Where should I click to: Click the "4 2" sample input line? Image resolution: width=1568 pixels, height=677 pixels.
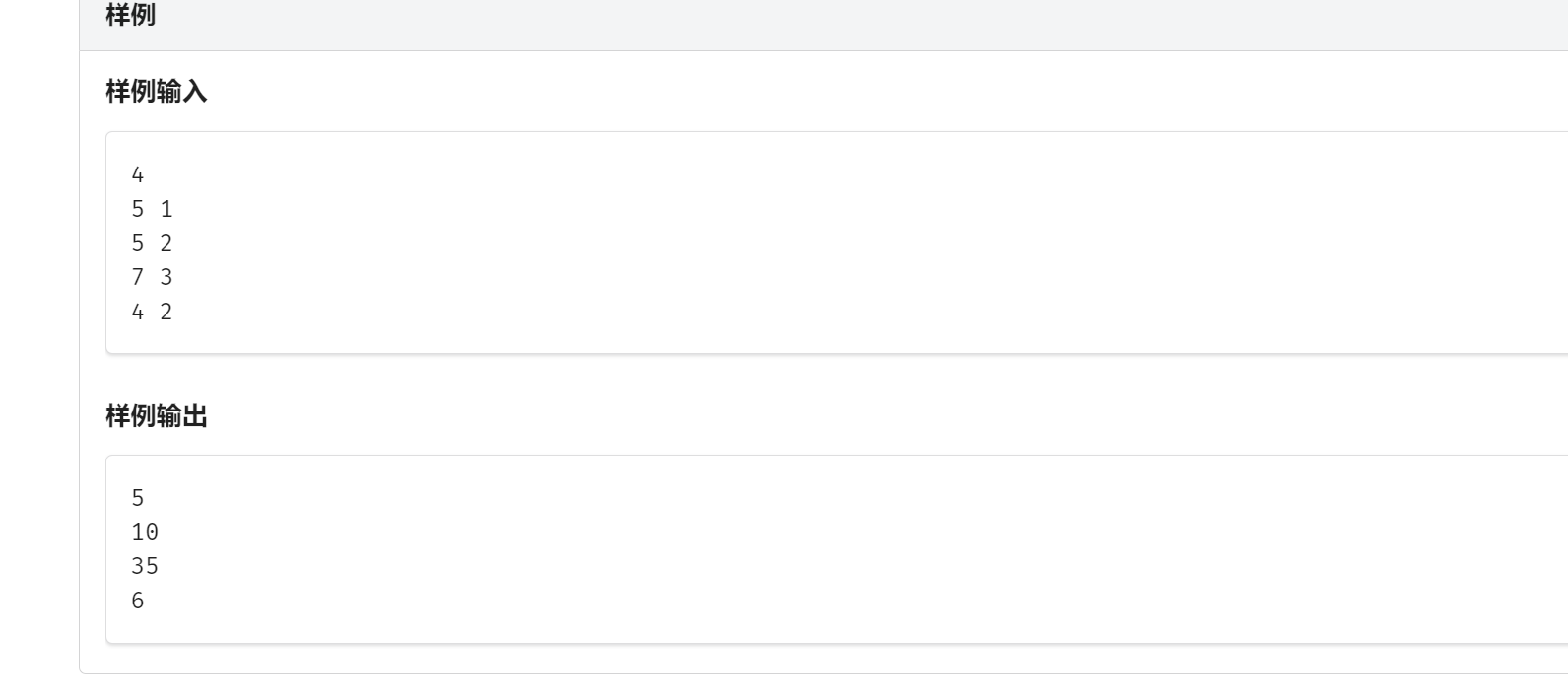152,312
